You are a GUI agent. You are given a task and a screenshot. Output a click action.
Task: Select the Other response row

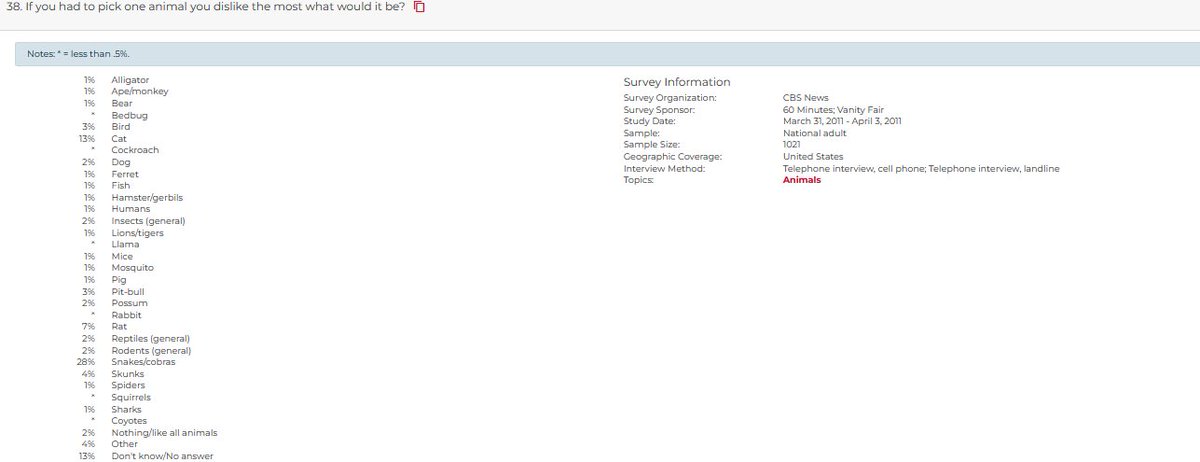coord(108,444)
